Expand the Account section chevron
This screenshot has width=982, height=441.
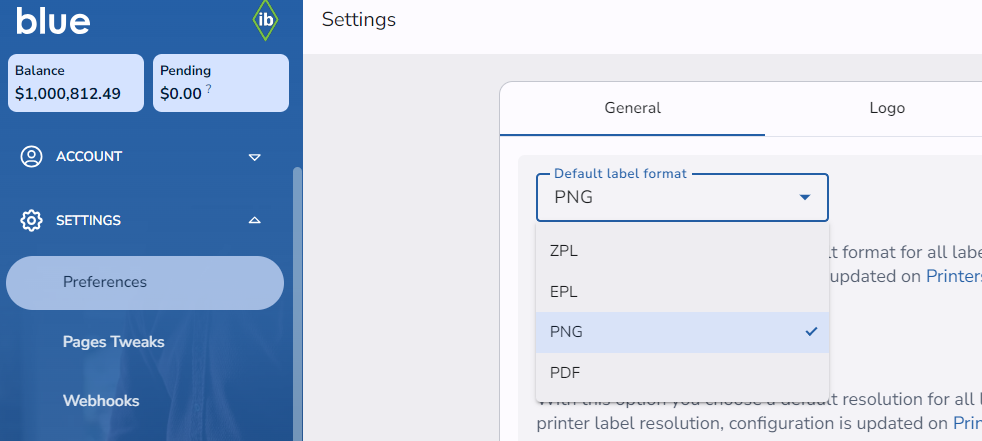tap(254, 157)
